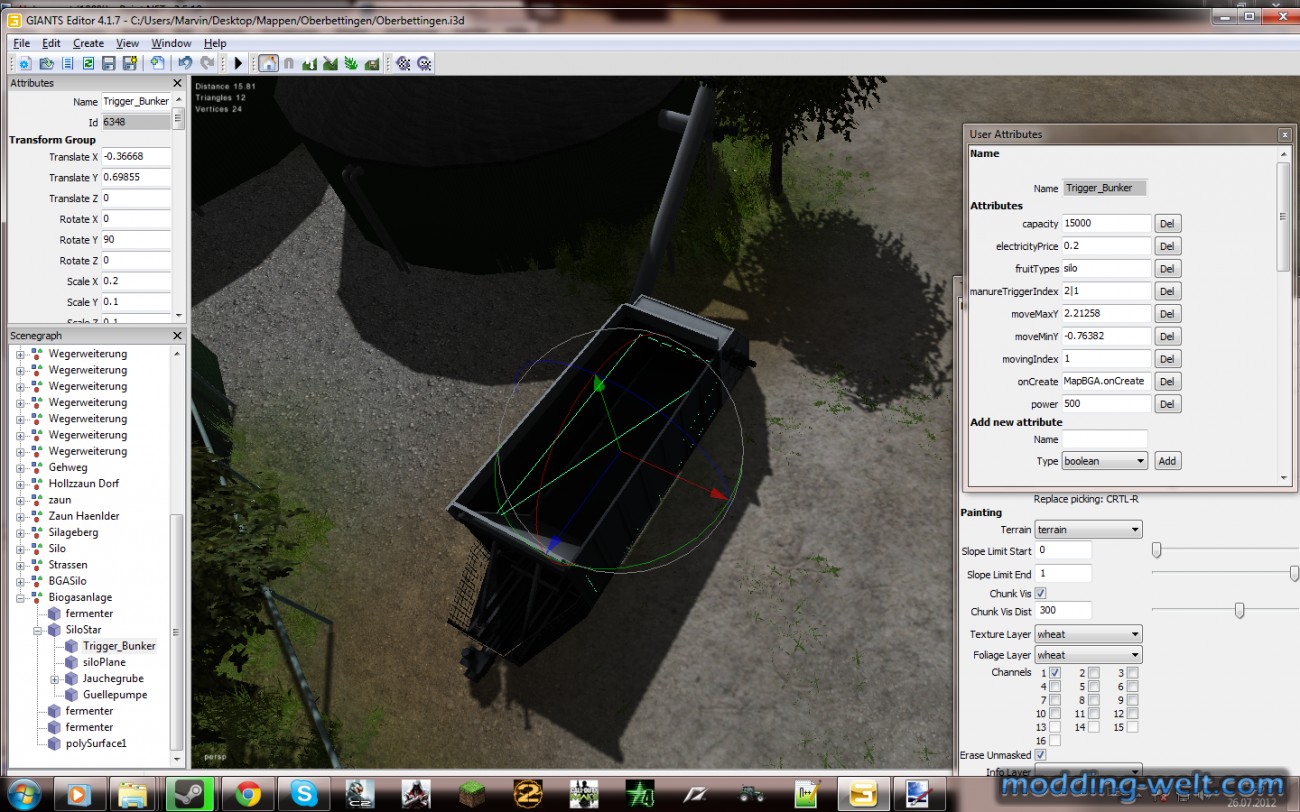Click the first checkered-gear toolbar icon
Viewport: 1300px width, 812px height.
point(403,63)
